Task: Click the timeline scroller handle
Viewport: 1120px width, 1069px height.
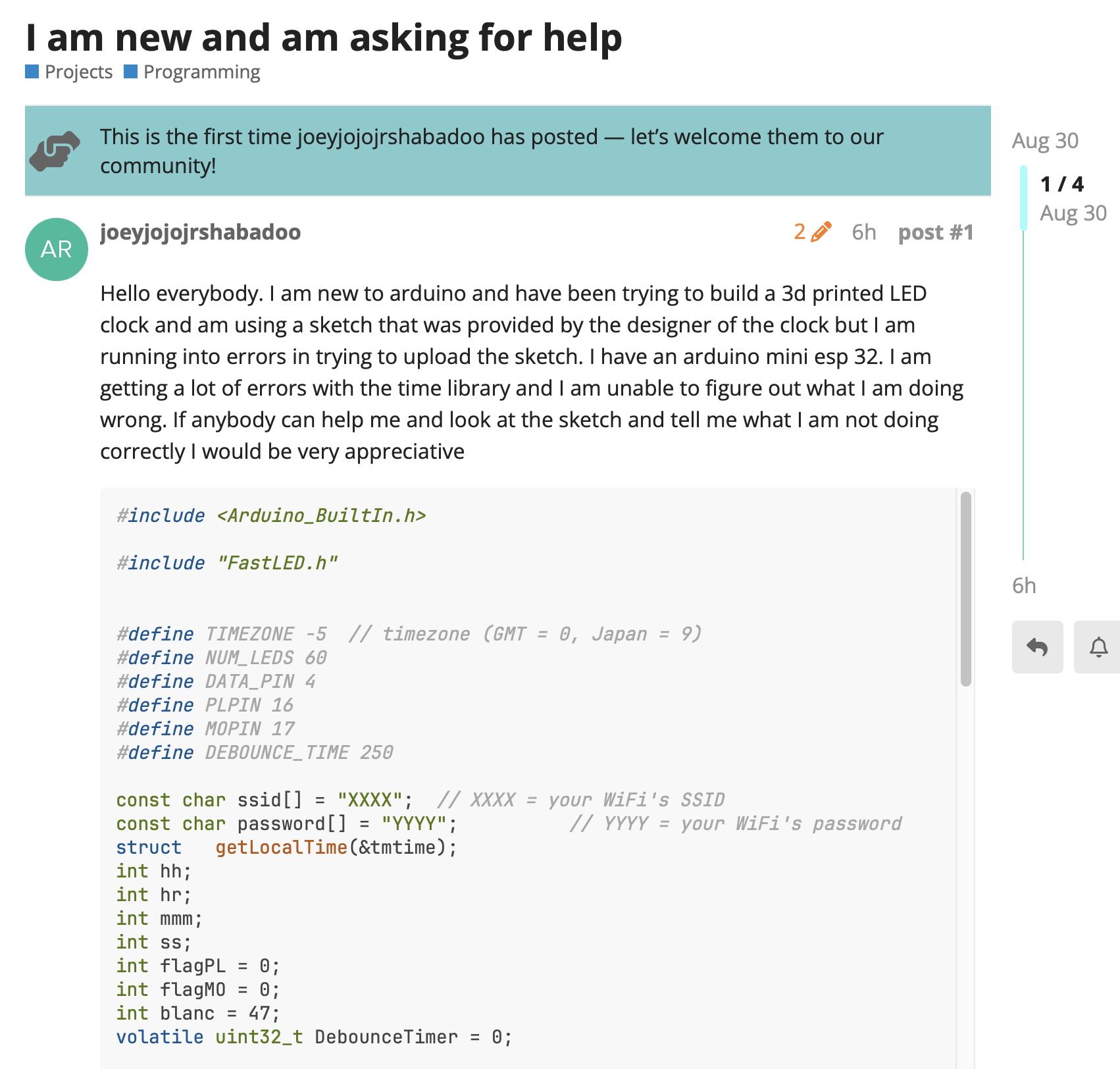Action: tap(1023, 198)
